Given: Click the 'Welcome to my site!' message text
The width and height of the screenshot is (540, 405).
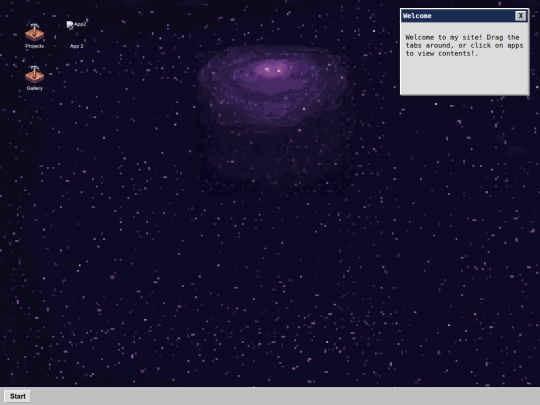Looking at the screenshot, I should tap(464, 45).
